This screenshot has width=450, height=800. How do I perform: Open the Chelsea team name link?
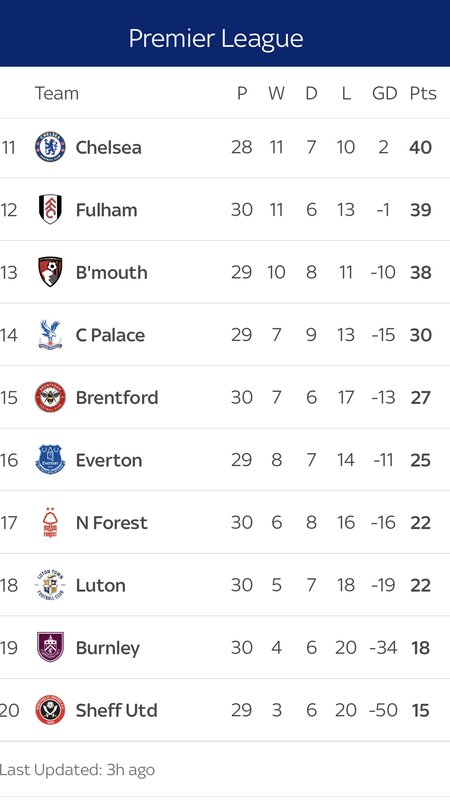[x=109, y=147]
